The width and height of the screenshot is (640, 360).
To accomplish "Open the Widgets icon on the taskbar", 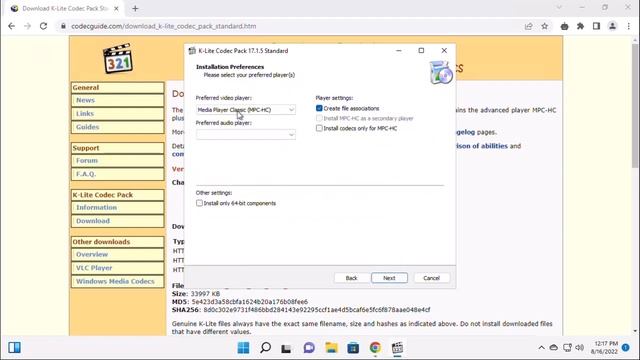I will [x=14, y=348].
